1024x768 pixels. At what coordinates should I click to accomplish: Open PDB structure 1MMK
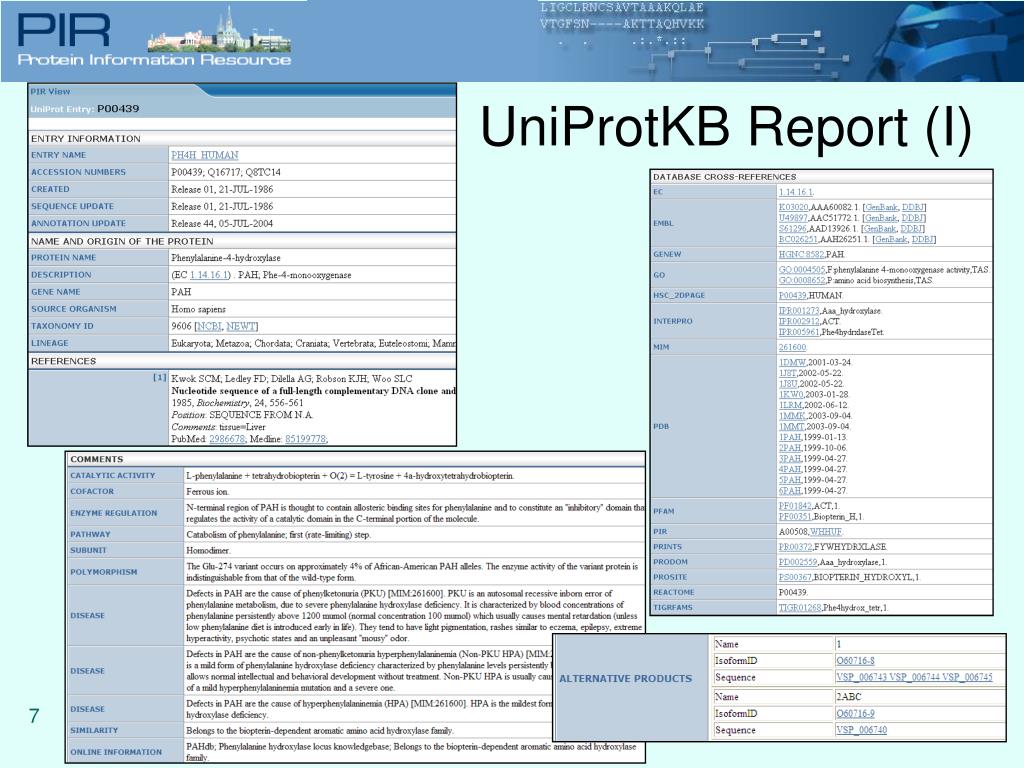coord(792,415)
